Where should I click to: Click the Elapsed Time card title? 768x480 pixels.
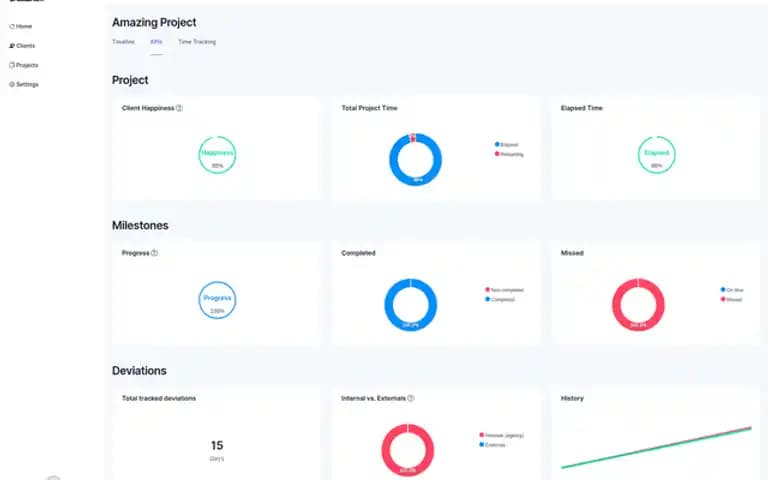(x=582, y=108)
